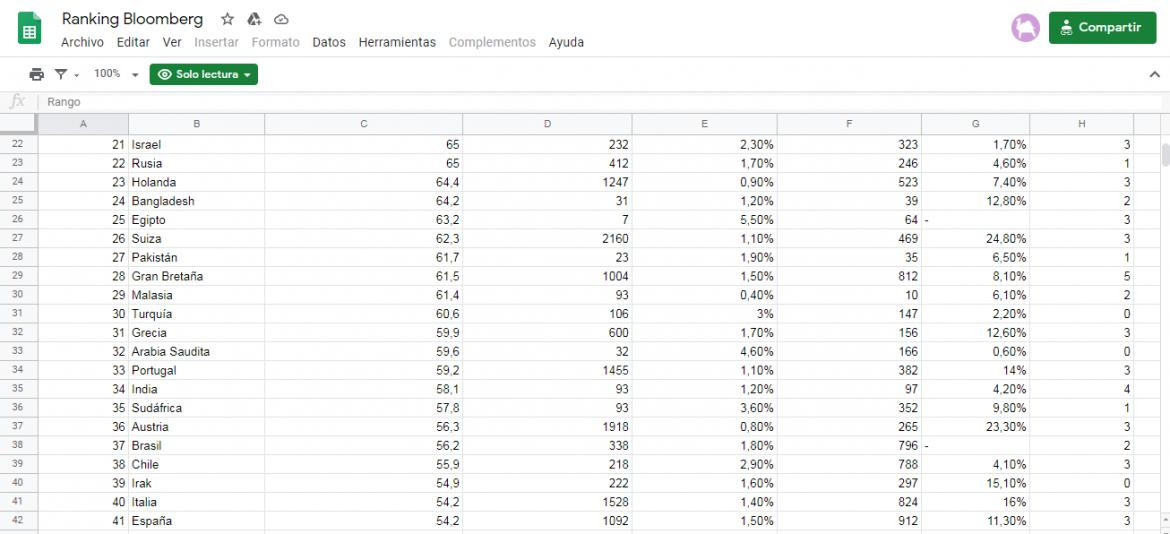
Task: Open the Ayuda menu
Action: click(566, 43)
